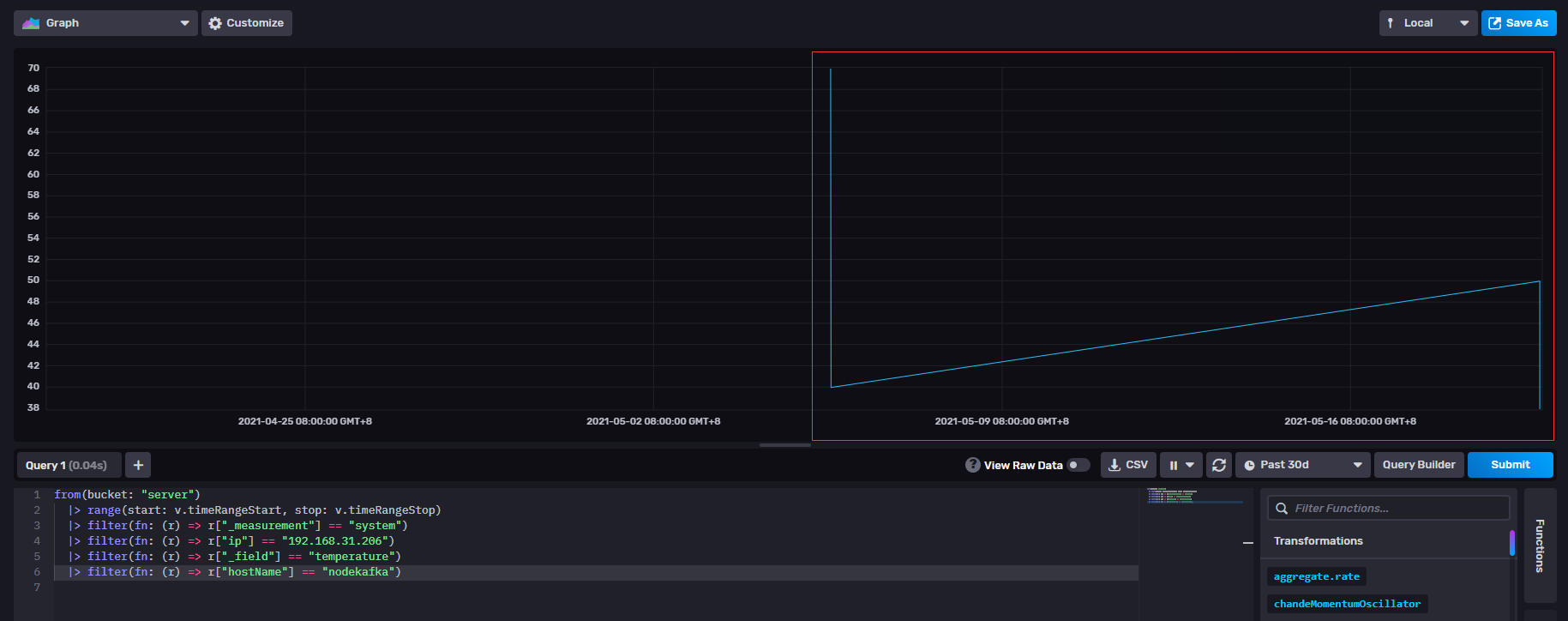The width and height of the screenshot is (1568, 621).
Task: Expand the Past 30d time range dropdown
Action: [1302, 465]
